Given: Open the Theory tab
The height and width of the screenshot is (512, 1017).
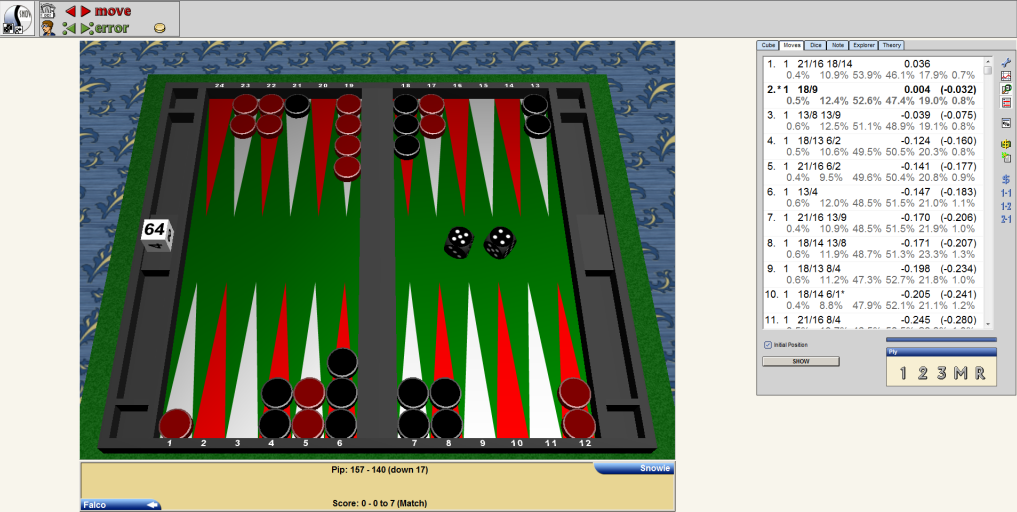Looking at the screenshot, I should (x=891, y=45).
